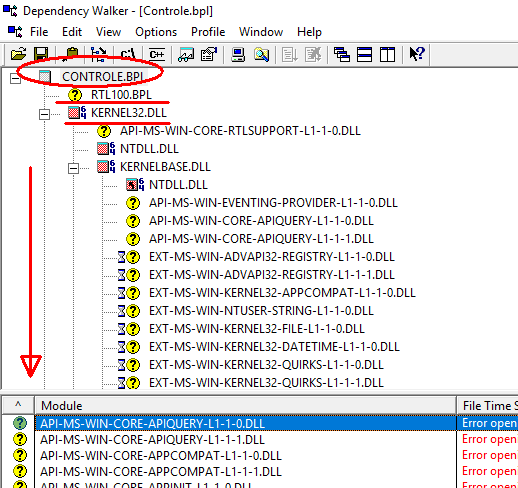Open the Edit menu

coord(72,32)
